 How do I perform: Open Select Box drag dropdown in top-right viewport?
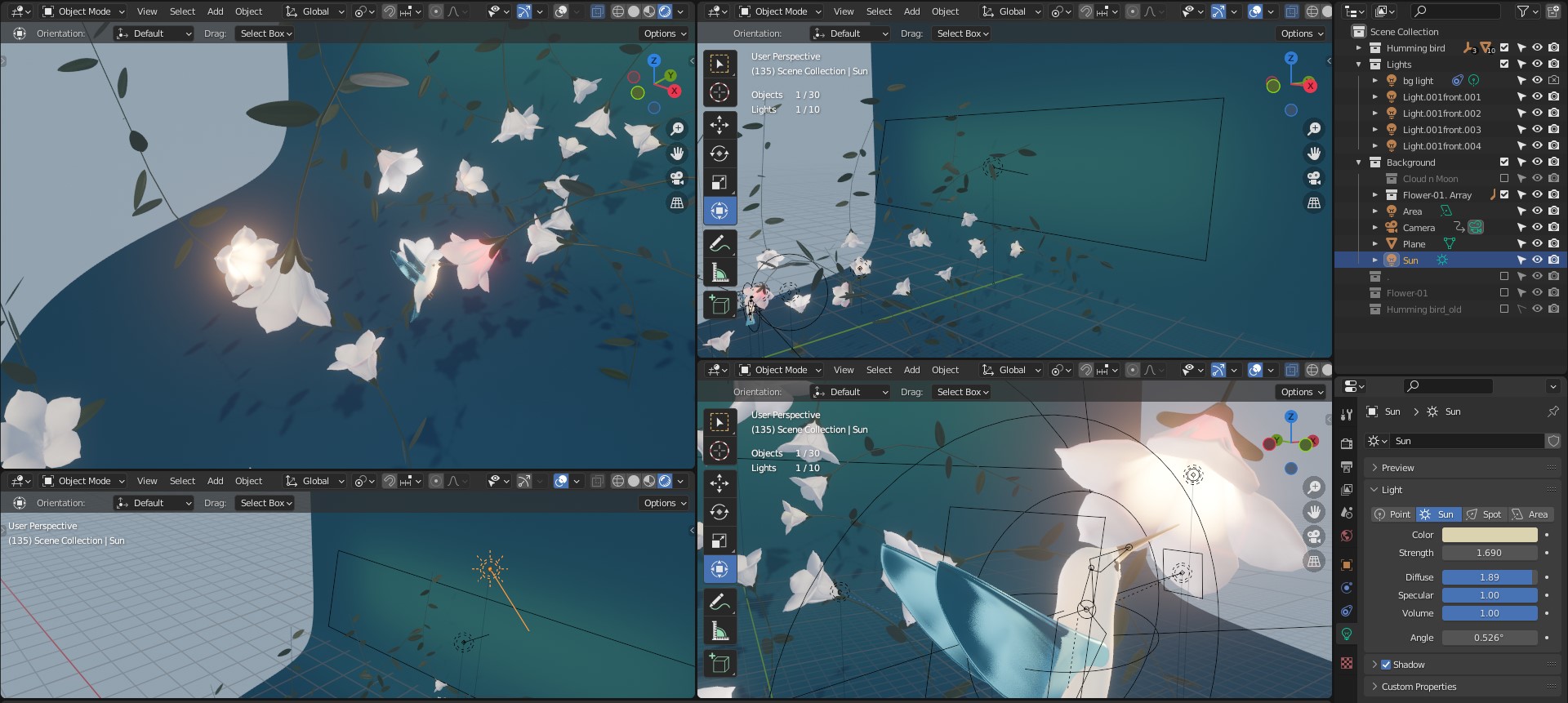[962, 33]
